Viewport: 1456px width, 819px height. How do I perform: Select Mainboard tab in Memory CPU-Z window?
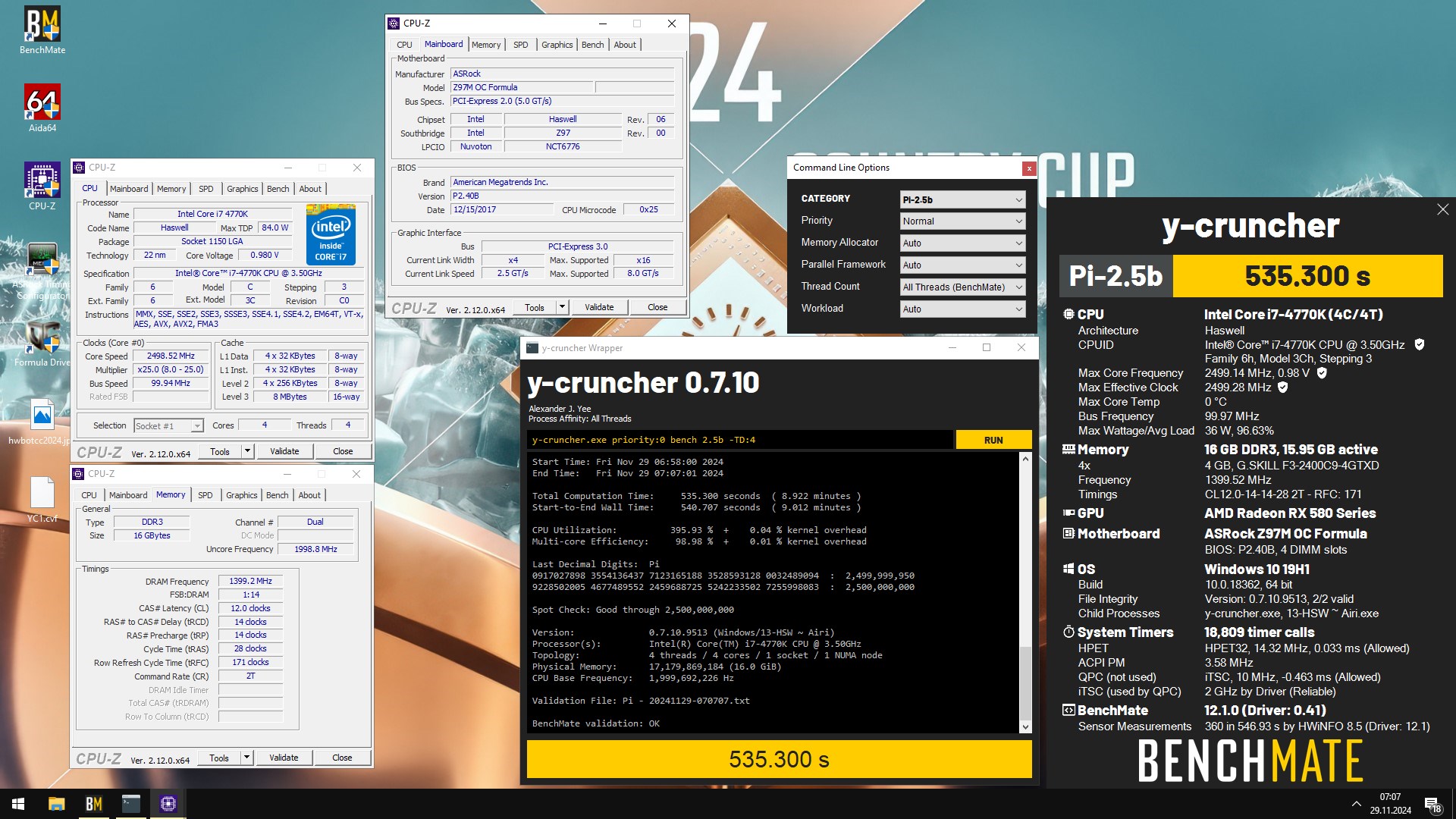click(x=128, y=495)
